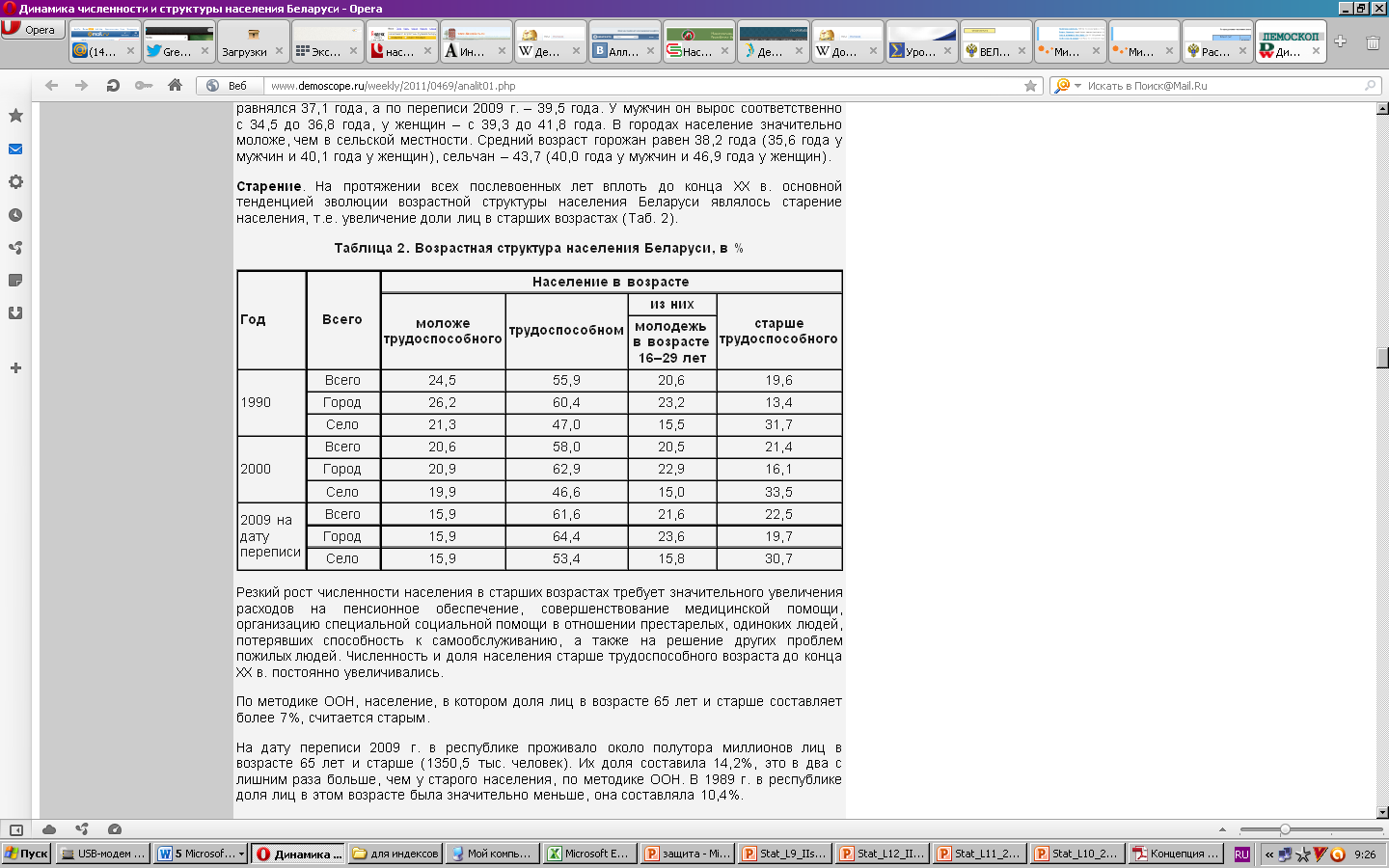The height and width of the screenshot is (868, 1389).
Task: Open 'Мой компь...' taskbar item
Action: (x=493, y=854)
